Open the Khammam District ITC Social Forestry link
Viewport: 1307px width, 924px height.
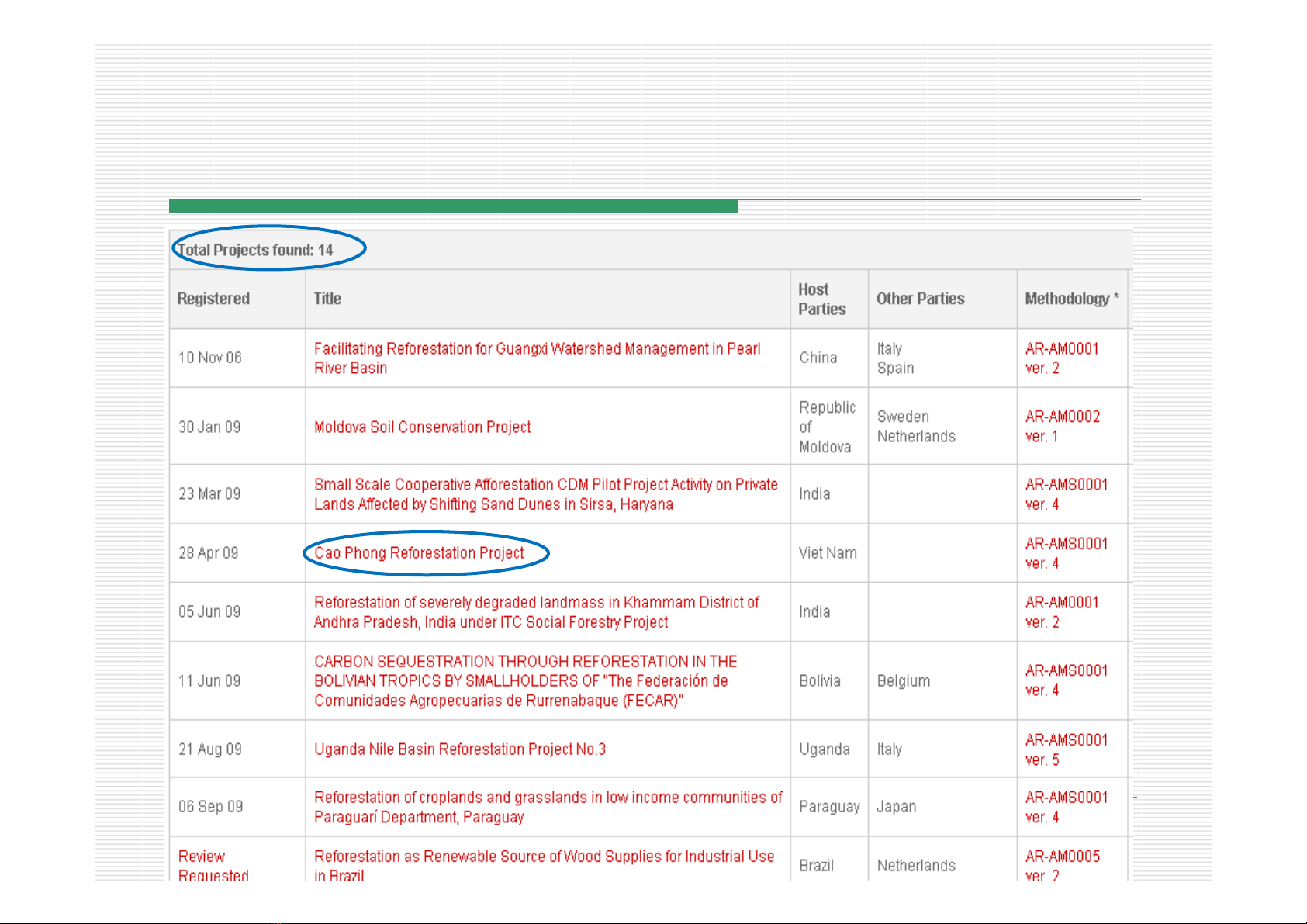click(x=537, y=612)
